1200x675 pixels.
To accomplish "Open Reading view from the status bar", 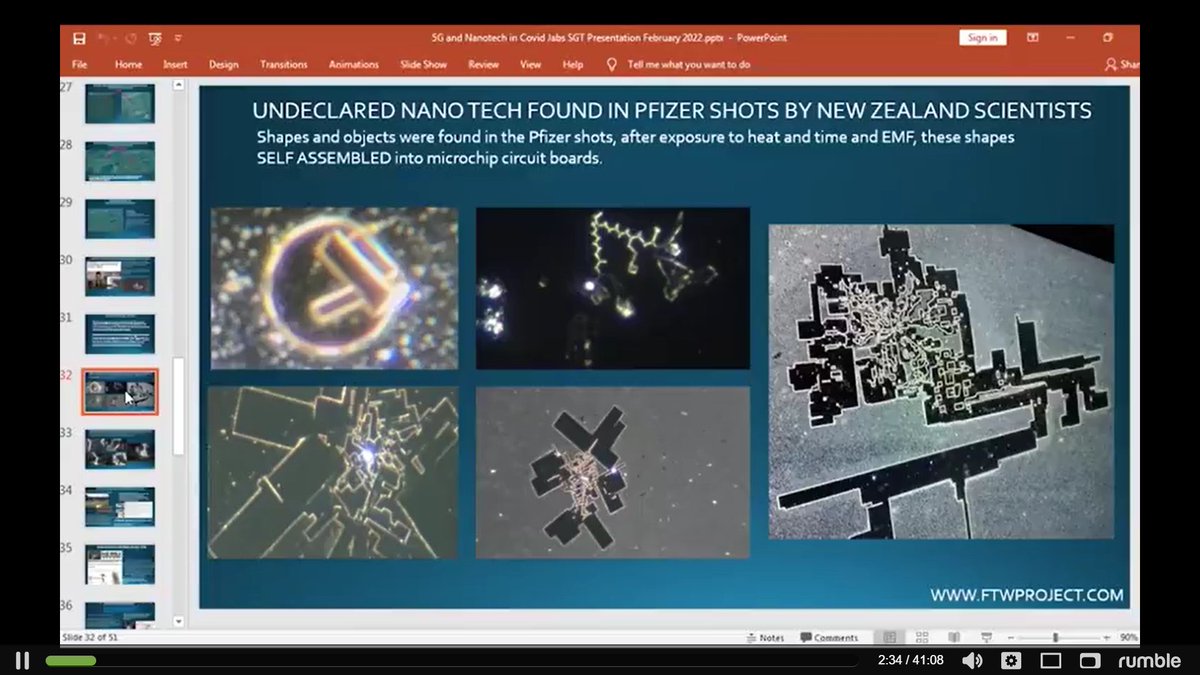I will coord(952,637).
